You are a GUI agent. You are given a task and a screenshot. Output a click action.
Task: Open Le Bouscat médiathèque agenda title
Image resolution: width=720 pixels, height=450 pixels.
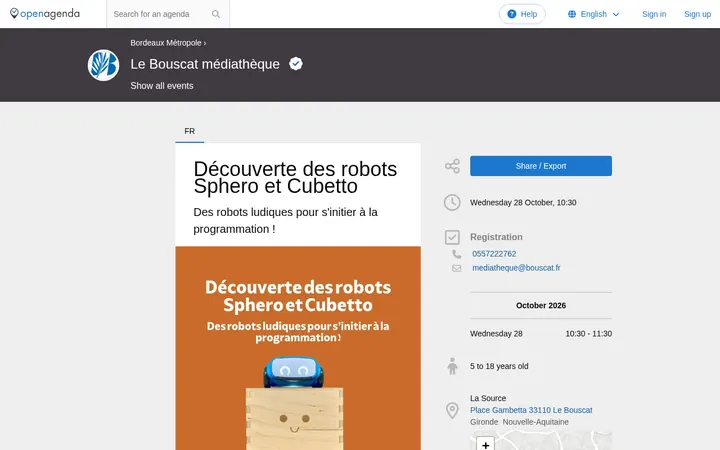tap(205, 64)
